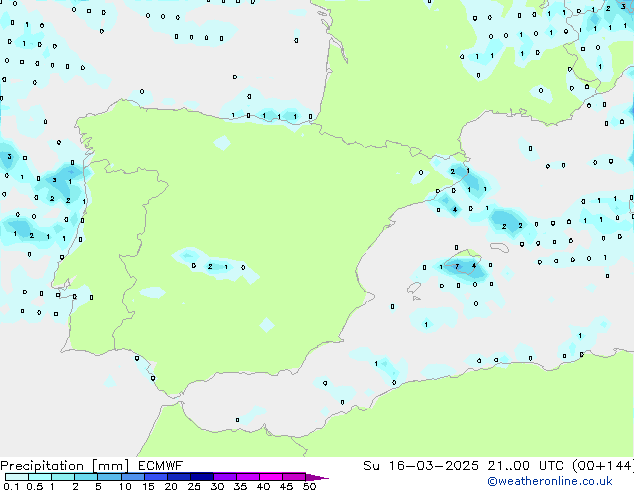This screenshot has height=490, width=634.
Task: Open the weatheronline.co.uk copyright link
Action: tap(550, 481)
